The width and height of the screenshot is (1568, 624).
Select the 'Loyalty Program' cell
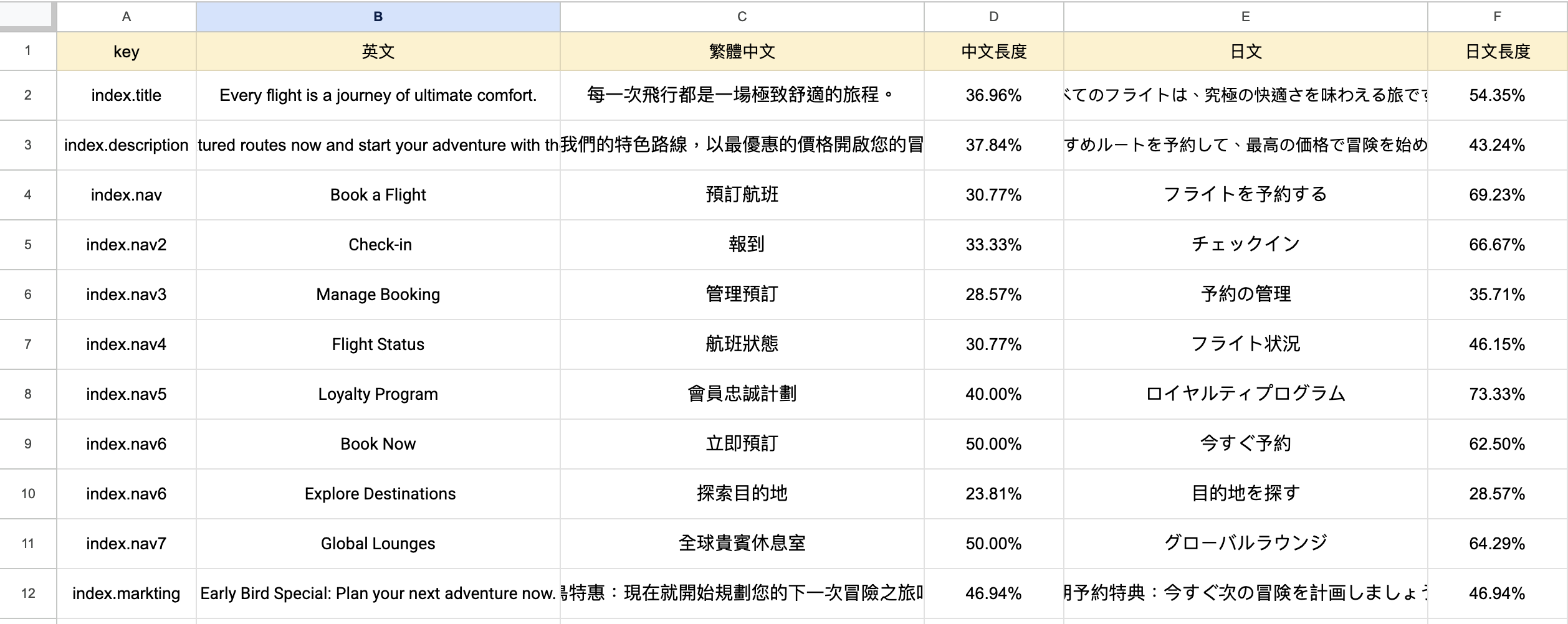click(378, 394)
